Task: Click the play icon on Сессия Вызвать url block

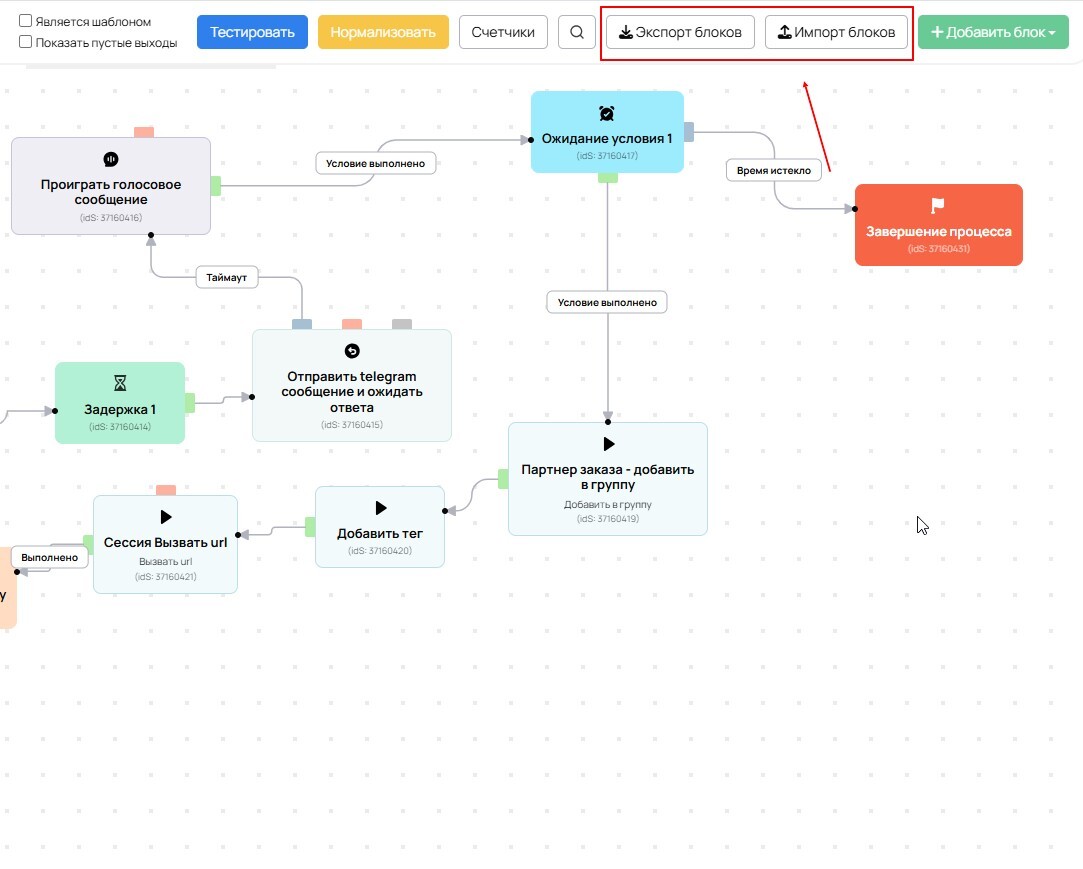Action: pos(166,517)
